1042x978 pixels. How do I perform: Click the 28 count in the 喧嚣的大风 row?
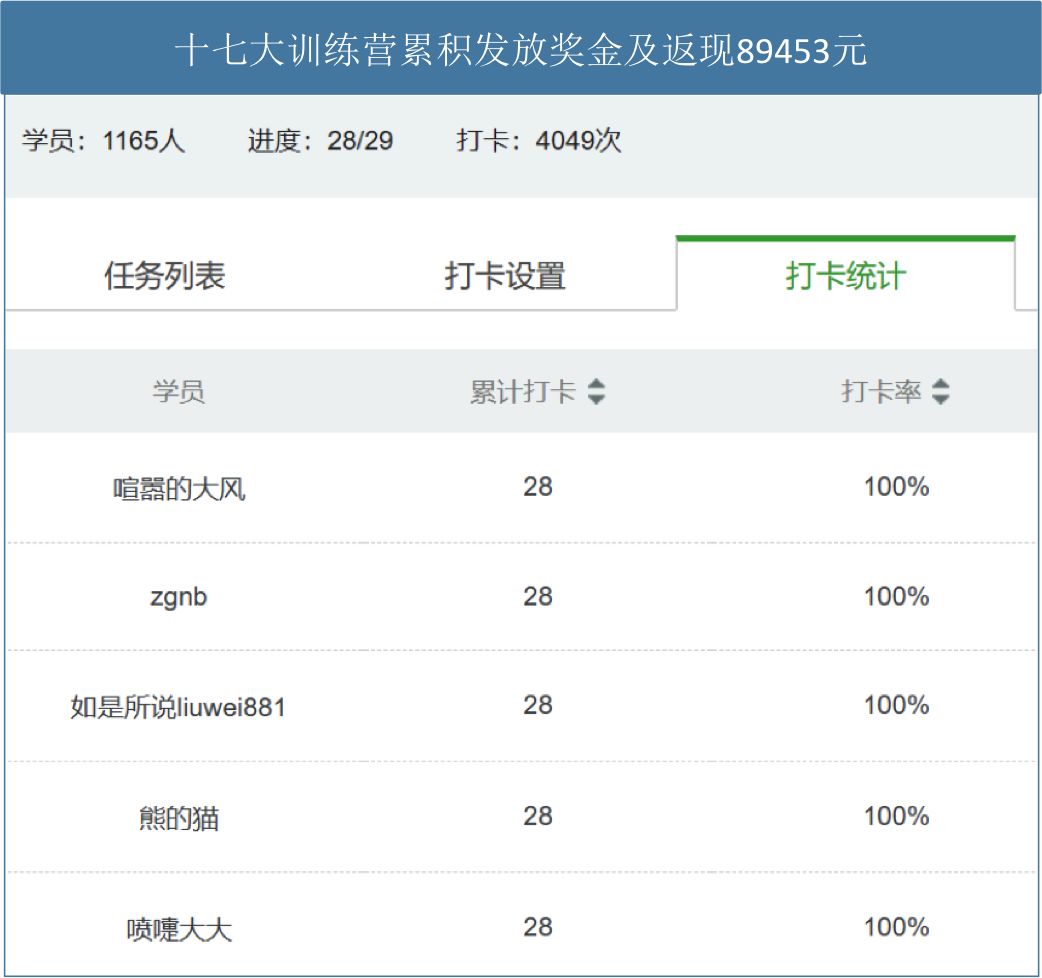pyautogui.click(x=538, y=487)
